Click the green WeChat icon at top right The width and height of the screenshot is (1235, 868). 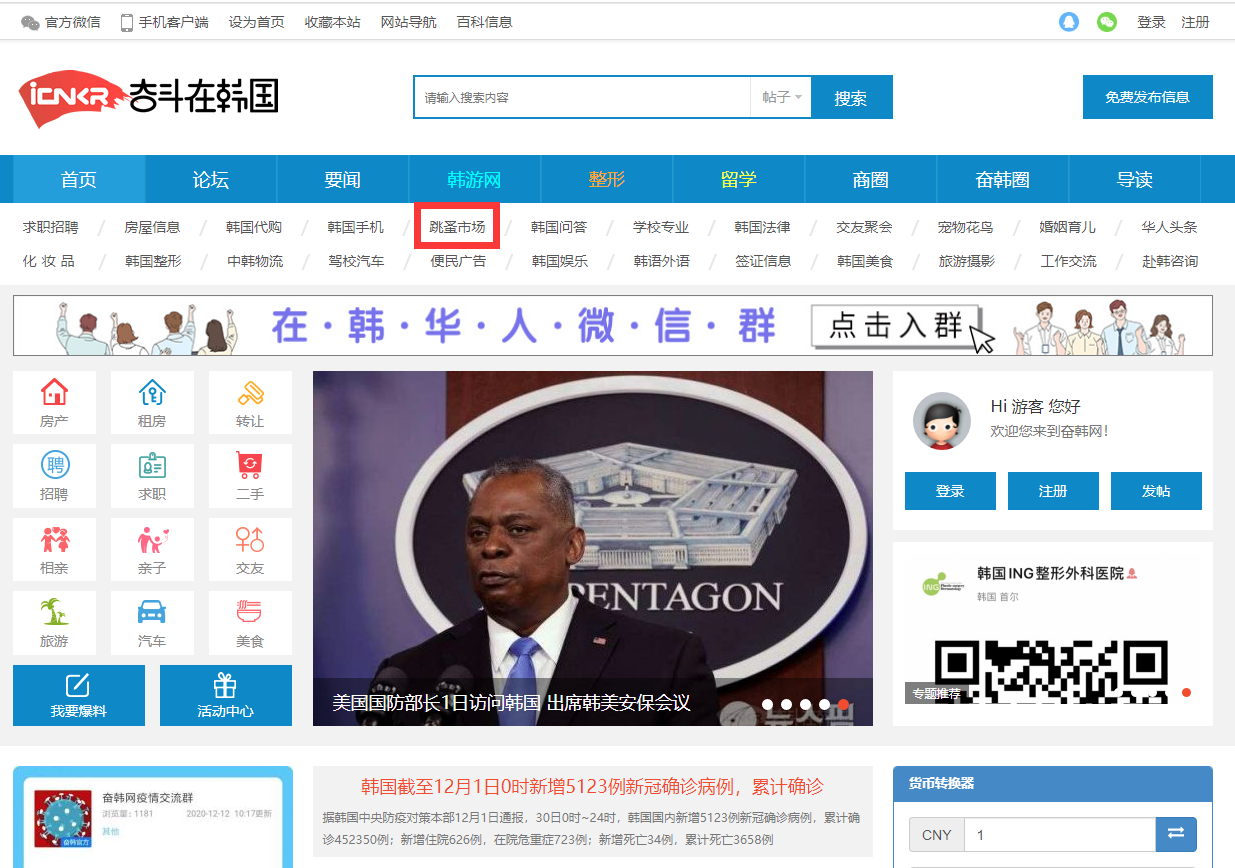click(x=1106, y=22)
